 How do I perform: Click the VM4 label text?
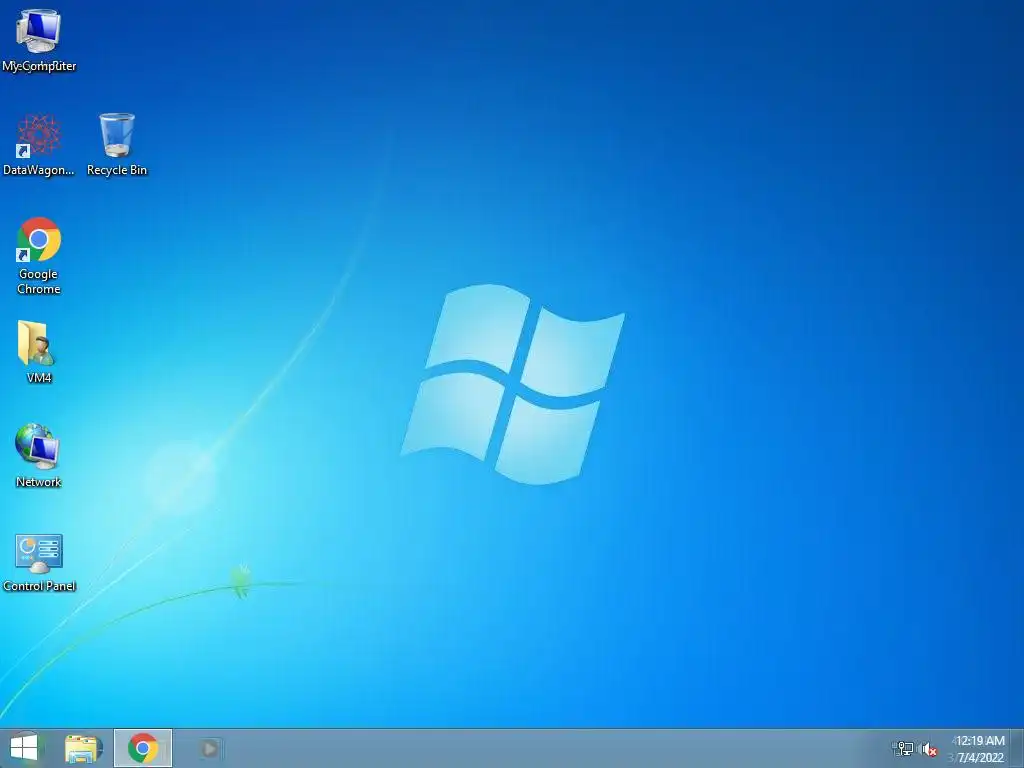pos(39,377)
